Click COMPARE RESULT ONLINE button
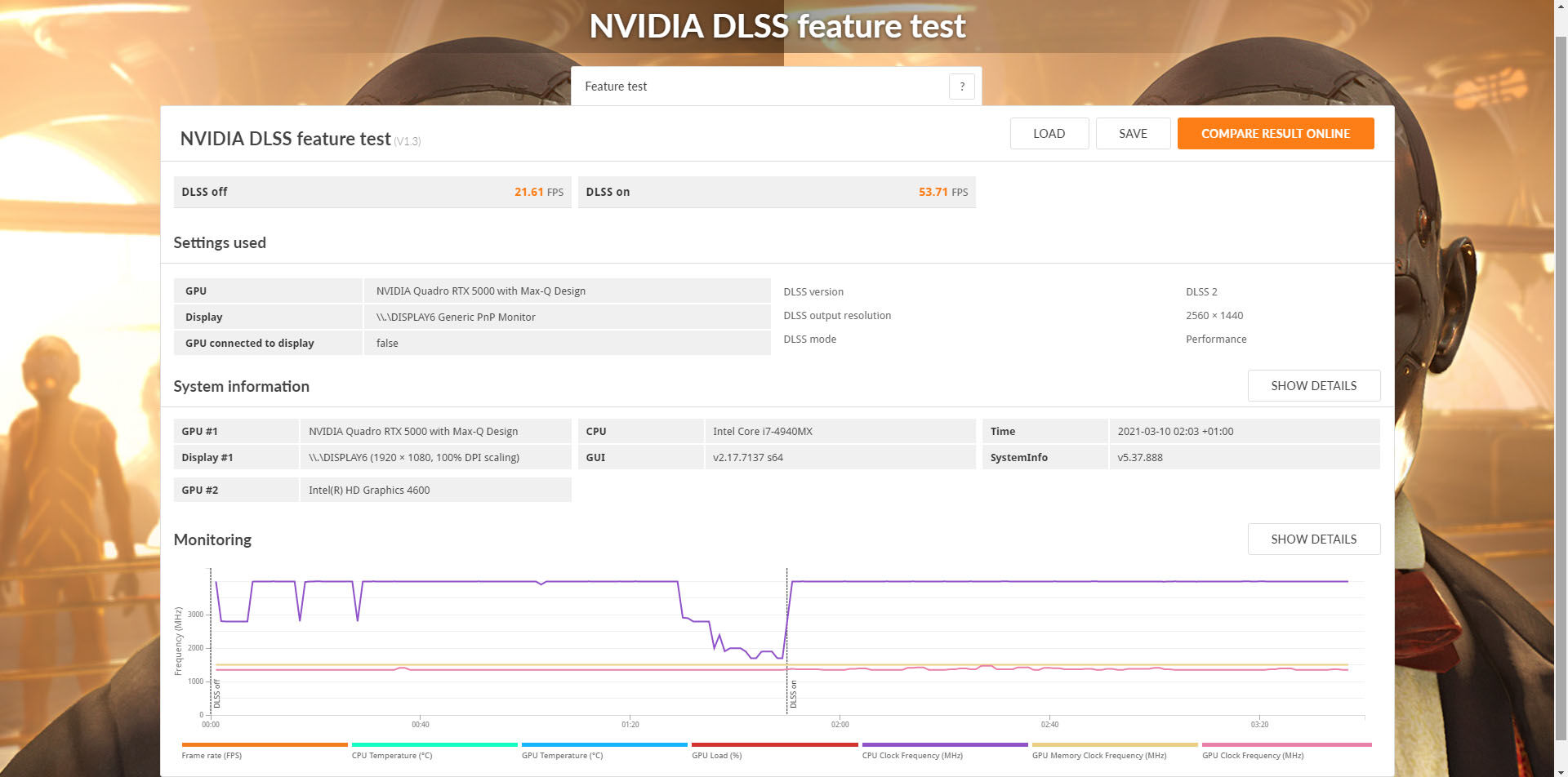Viewport: 1568px width, 777px height. coord(1275,134)
